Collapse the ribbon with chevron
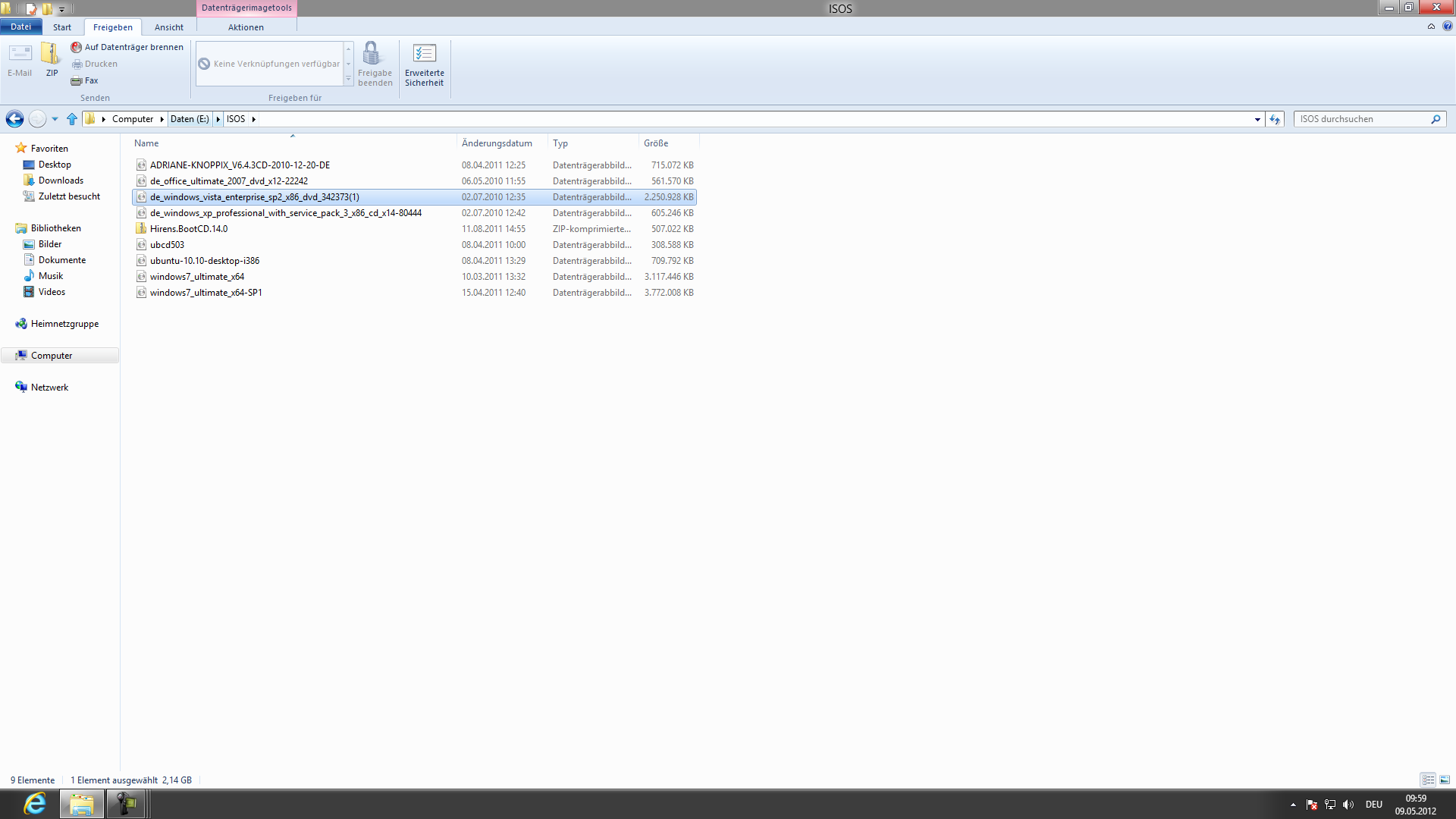The width and height of the screenshot is (1456, 819). click(1431, 27)
